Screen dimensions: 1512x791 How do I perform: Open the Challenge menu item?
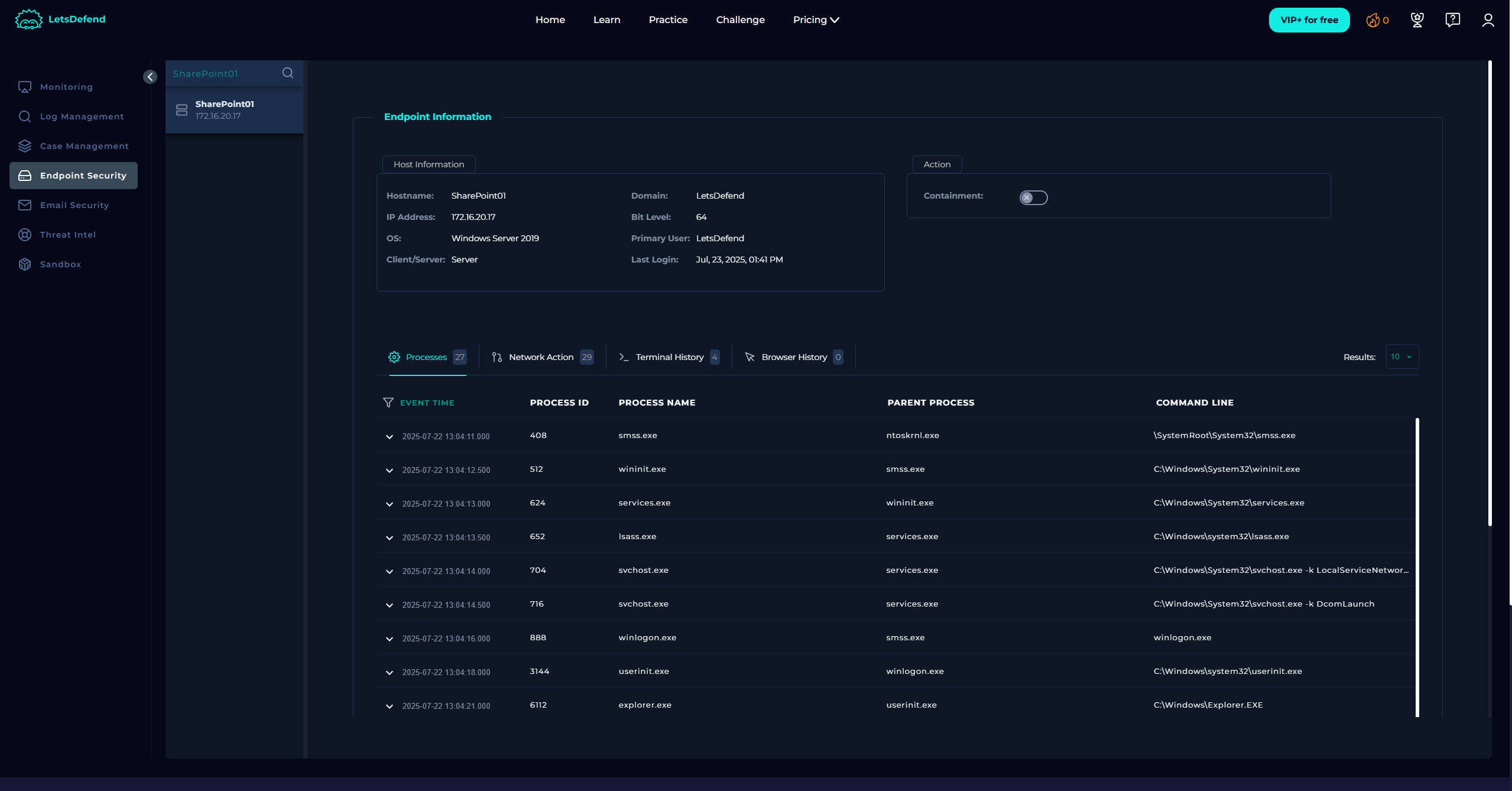(741, 20)
